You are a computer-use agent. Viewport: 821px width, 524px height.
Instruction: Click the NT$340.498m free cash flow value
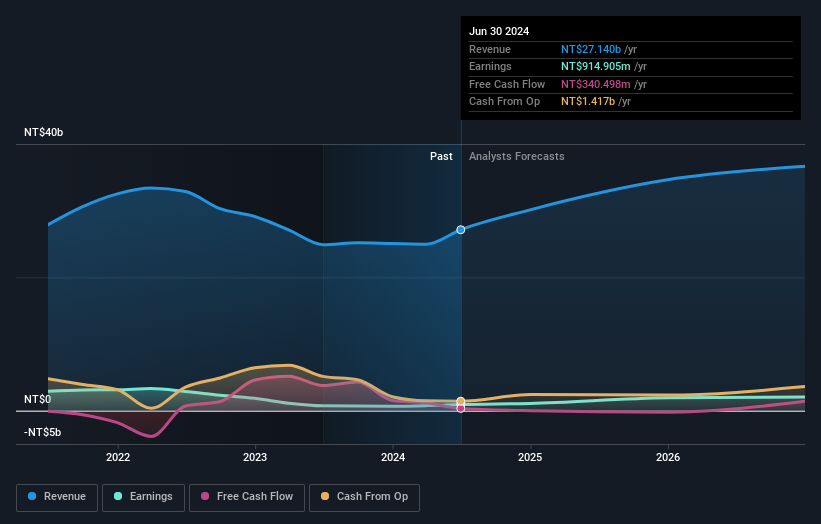[596, 84]
